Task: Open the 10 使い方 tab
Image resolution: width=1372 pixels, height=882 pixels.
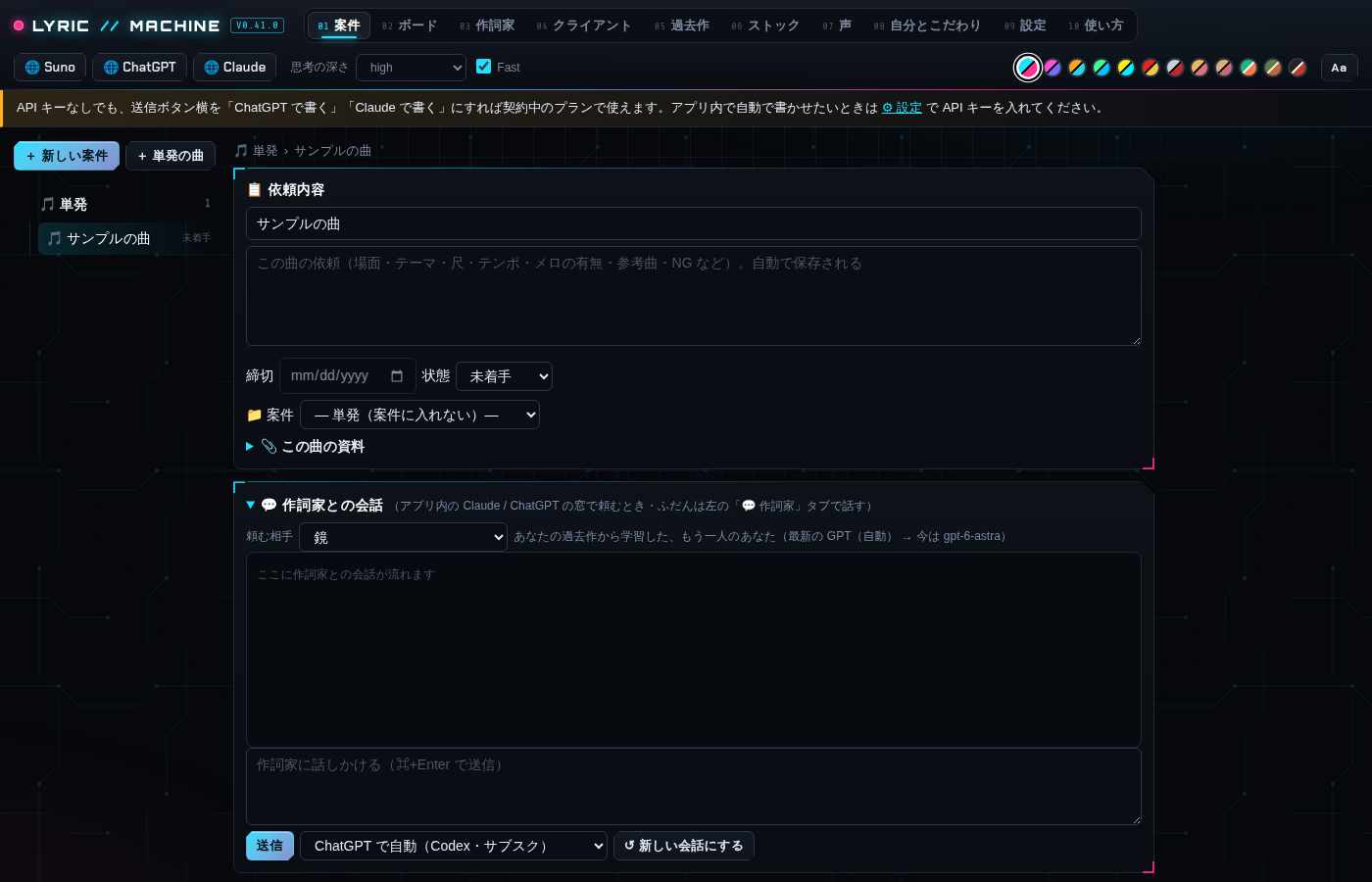Action: pyautogui.click(x=1096, y=25)
